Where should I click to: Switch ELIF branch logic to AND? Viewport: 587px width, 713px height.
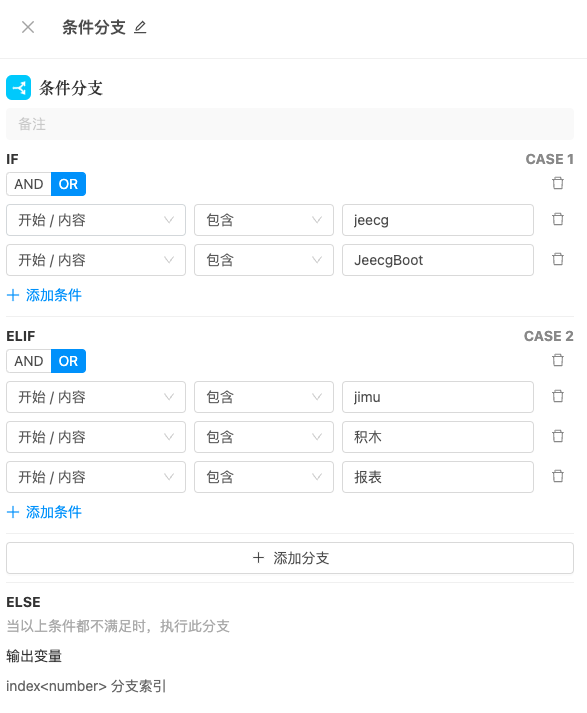pyautogui.click(x=29, y=361)
